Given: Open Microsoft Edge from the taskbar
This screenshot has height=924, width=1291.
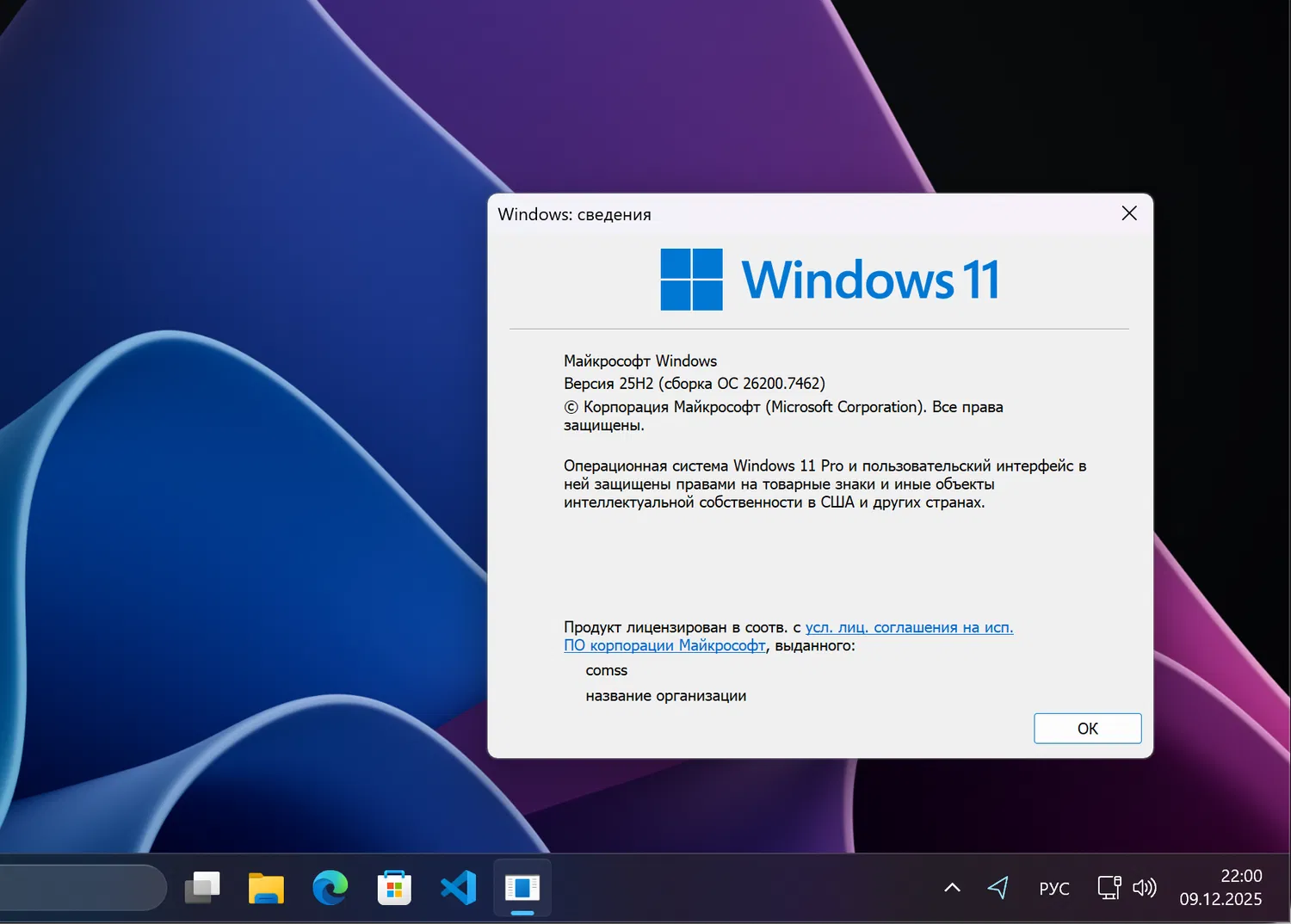Looking at the screenshot, I should pos(330,887).
